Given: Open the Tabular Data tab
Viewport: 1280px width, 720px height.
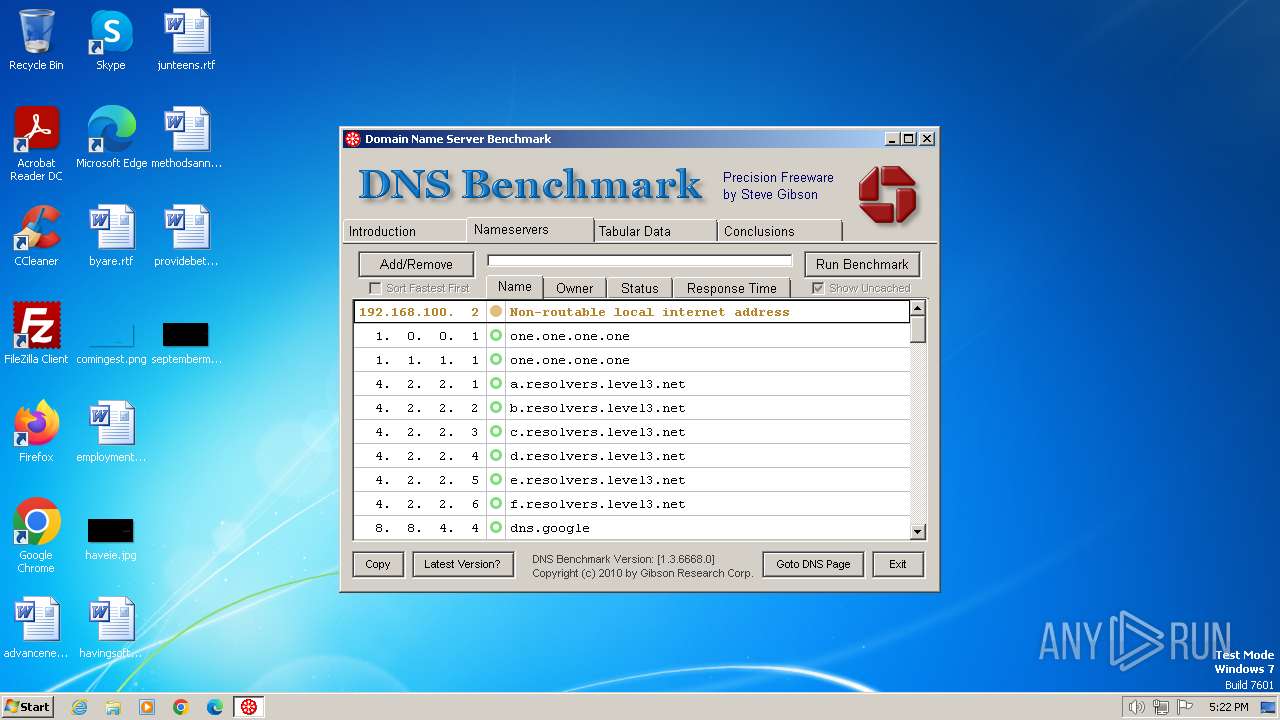Looking at the screenshot, I should (655, 231).
